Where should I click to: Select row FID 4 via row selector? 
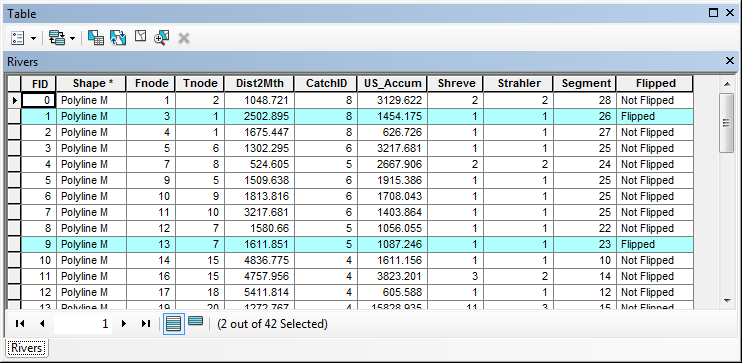(x=14, y=164)
